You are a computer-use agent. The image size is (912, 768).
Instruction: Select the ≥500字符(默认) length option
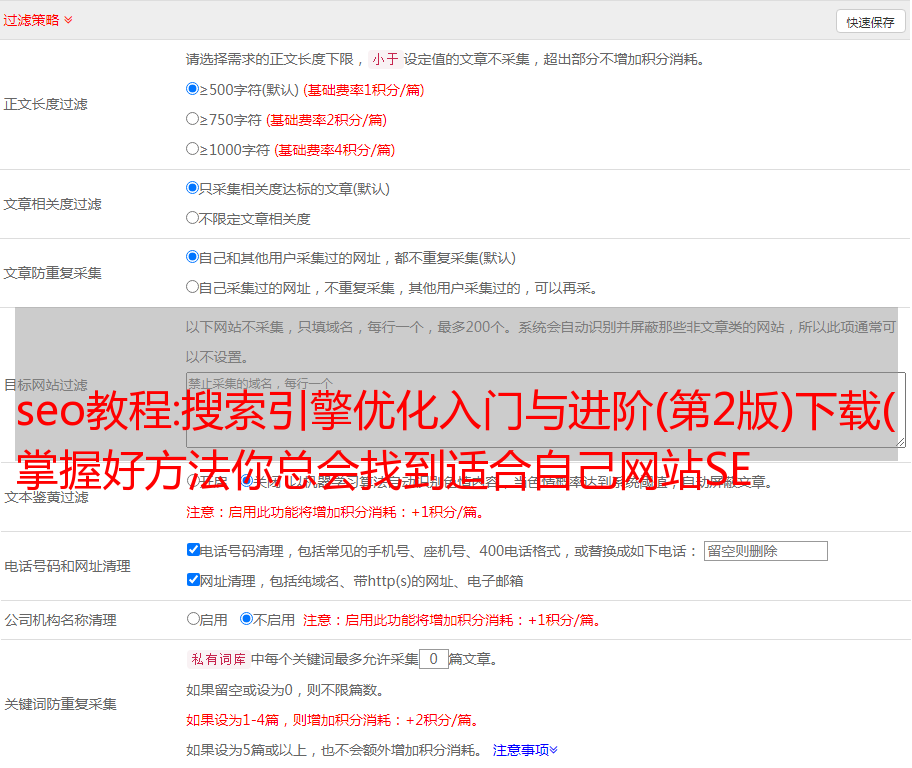193,89
